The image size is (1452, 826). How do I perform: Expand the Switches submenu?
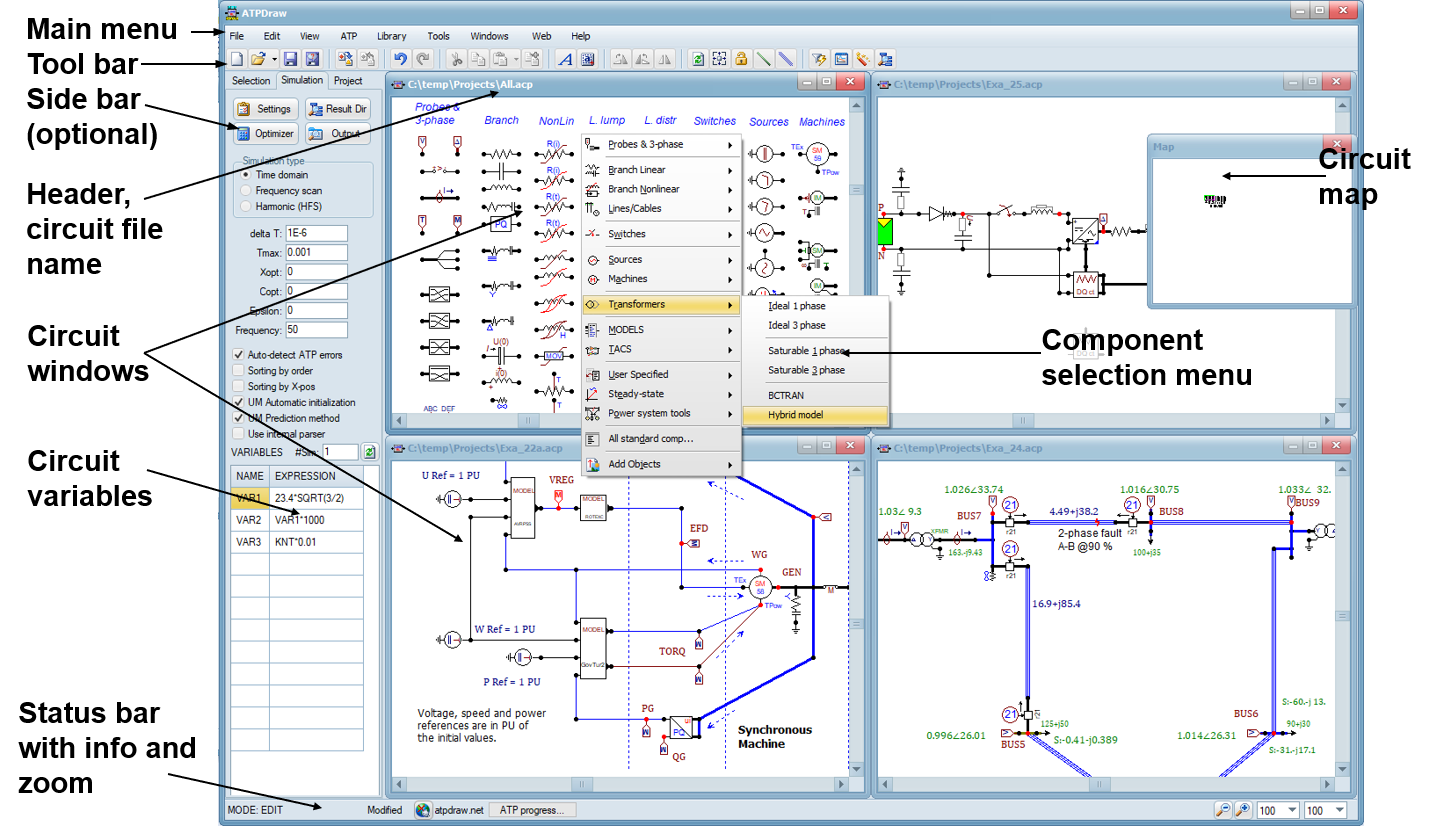click(x=661, y=234)
